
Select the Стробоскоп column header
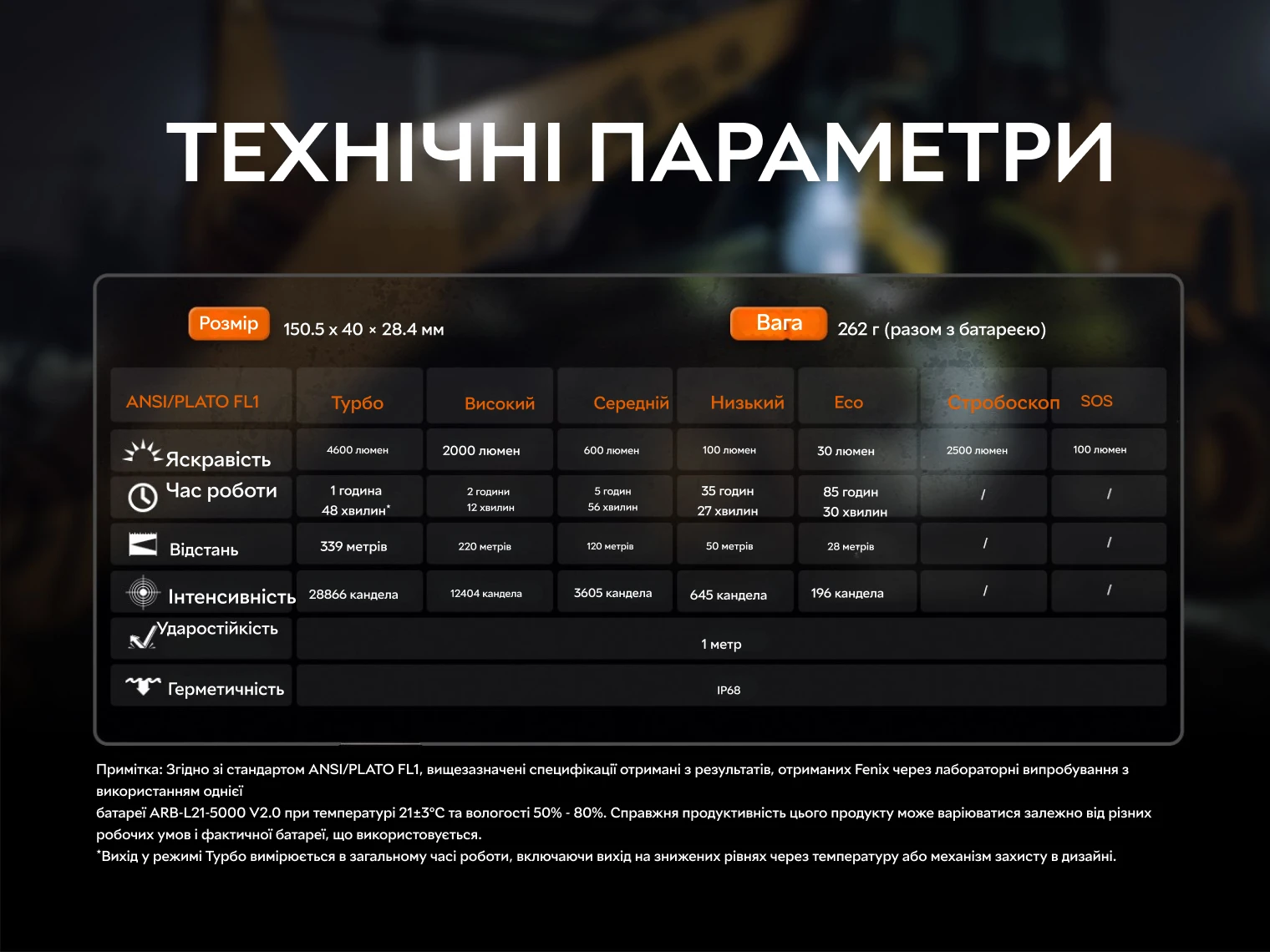(x=983, y=396)
